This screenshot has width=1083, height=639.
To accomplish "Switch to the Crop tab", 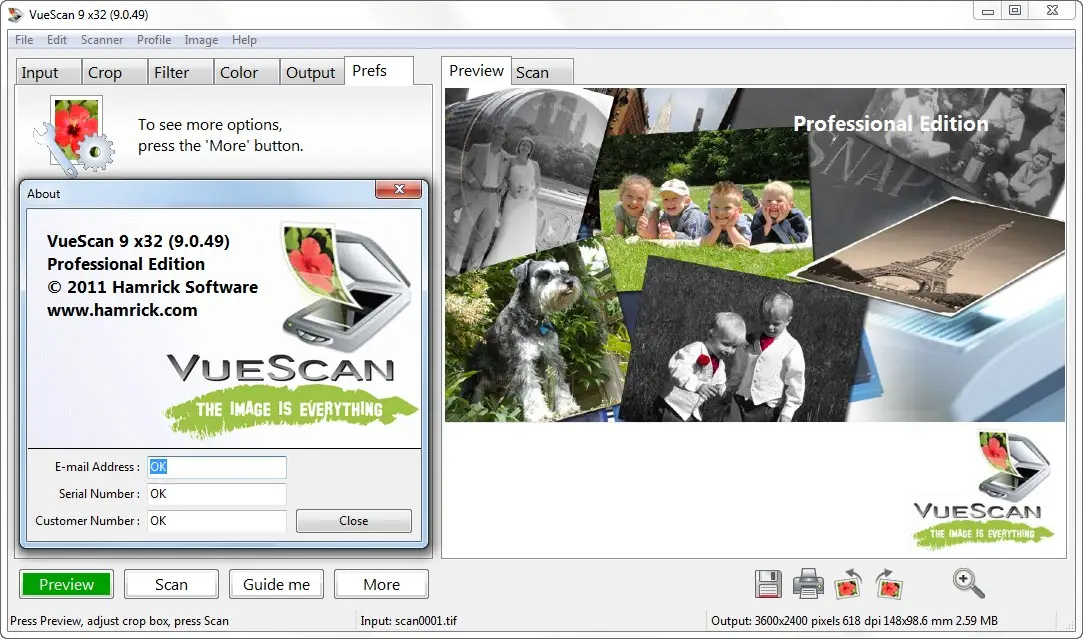I will coord(115,73).
